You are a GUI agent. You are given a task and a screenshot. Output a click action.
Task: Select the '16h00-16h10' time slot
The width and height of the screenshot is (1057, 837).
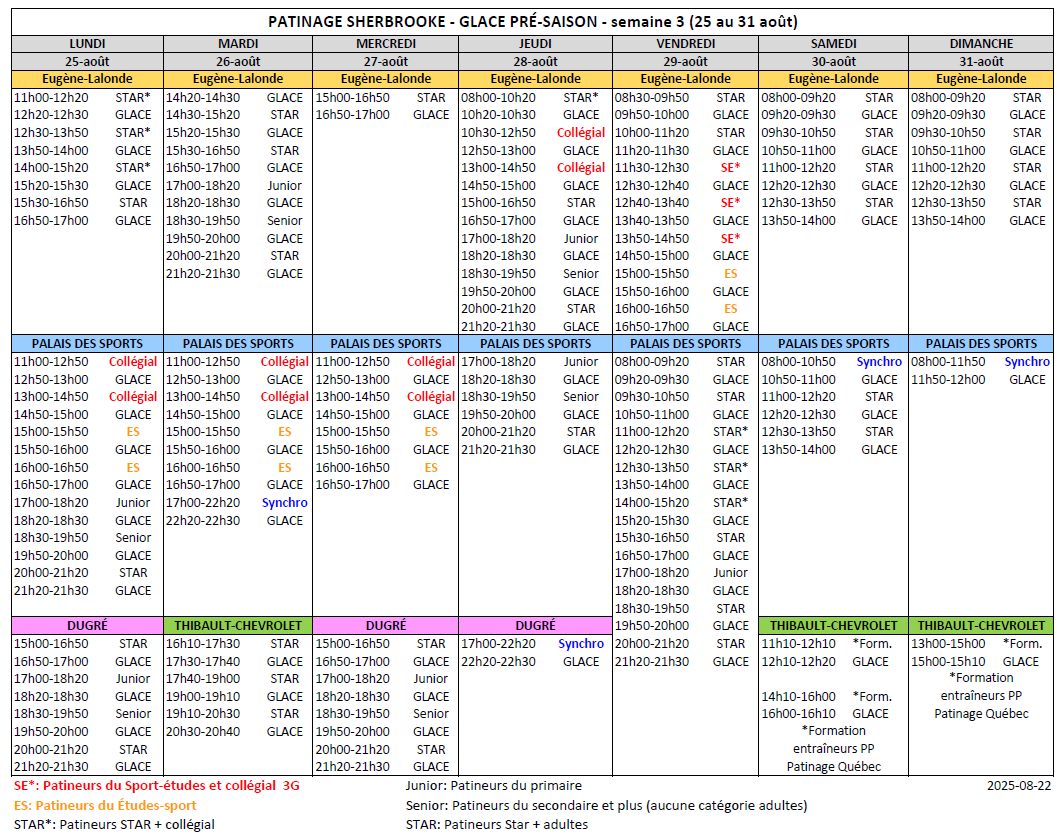click(x=799, y=714)
